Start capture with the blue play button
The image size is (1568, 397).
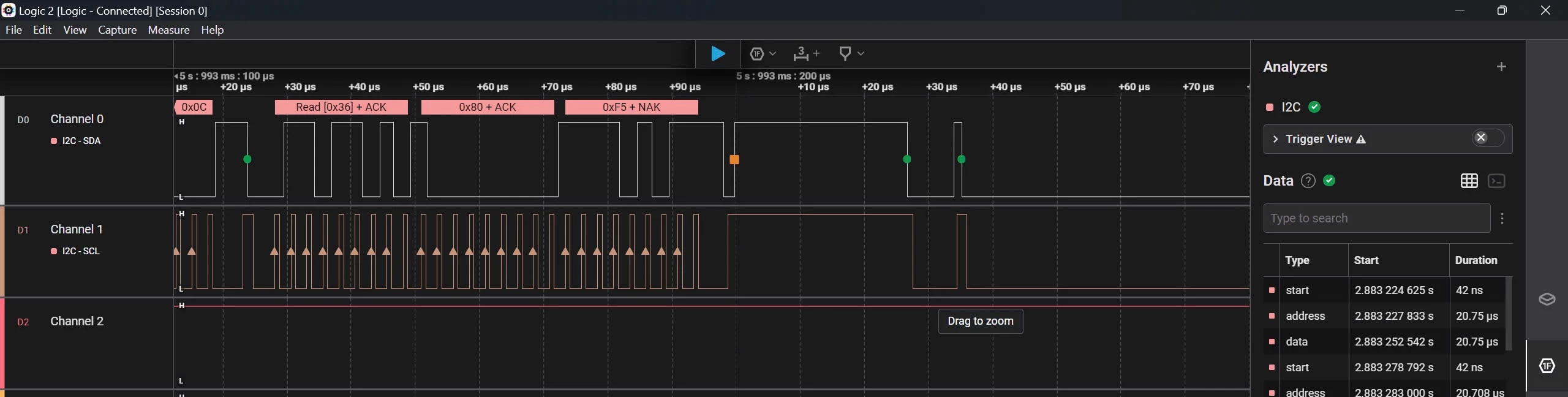[x=718, y=54]
